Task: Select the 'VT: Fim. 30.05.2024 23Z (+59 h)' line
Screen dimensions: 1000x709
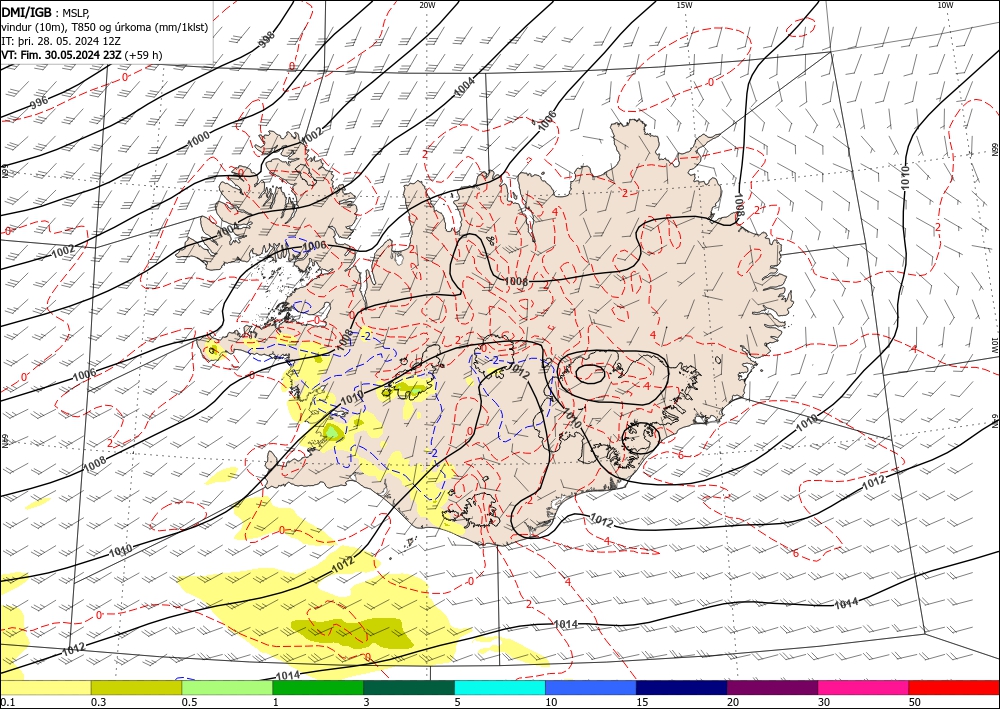Action: tap(82, 55)
